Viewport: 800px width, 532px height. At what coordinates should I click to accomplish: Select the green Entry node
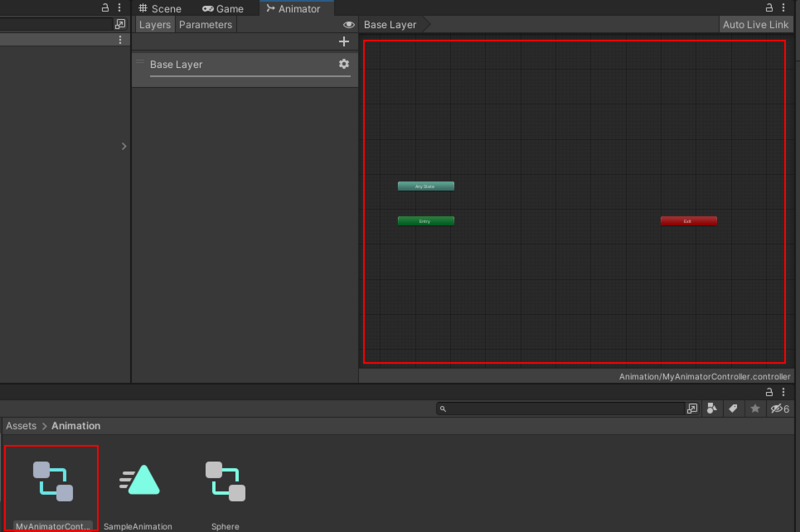[426, 221]
